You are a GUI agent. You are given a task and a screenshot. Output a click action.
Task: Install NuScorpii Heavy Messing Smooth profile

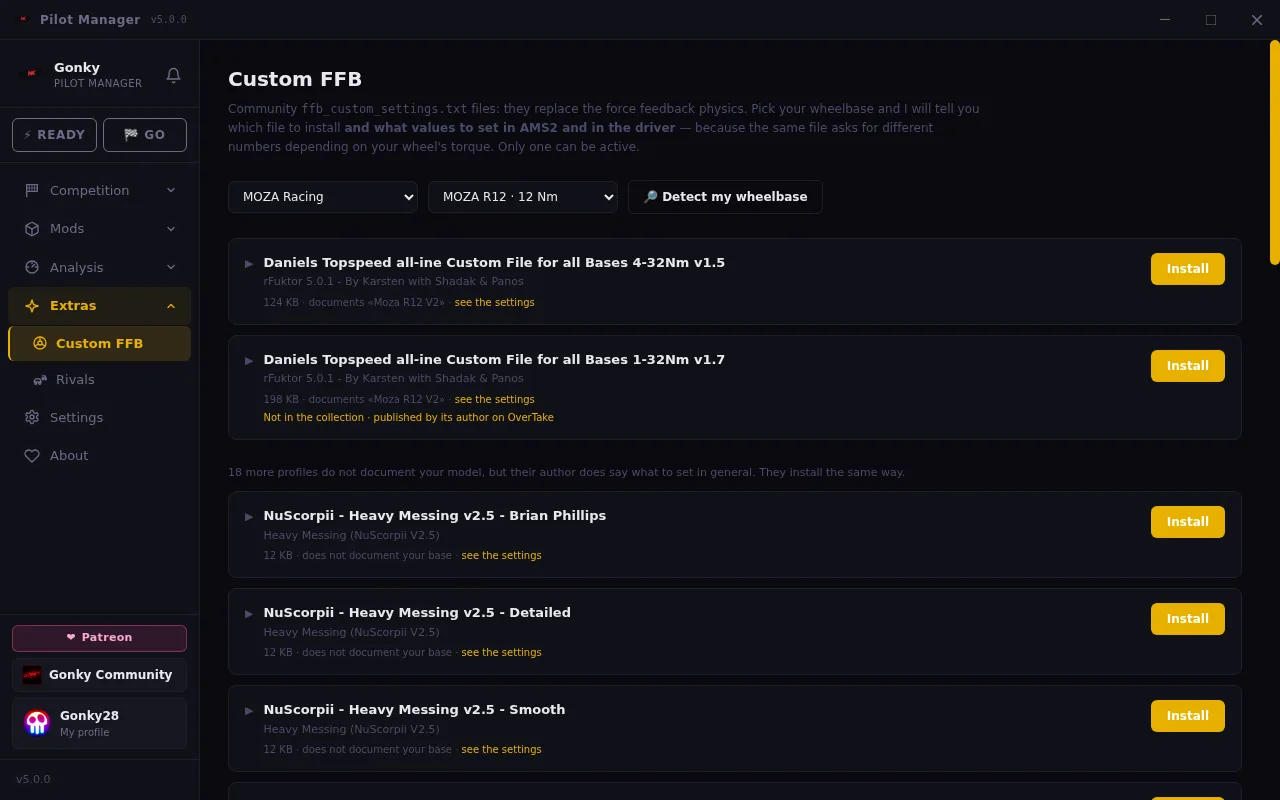point(1188,716)
